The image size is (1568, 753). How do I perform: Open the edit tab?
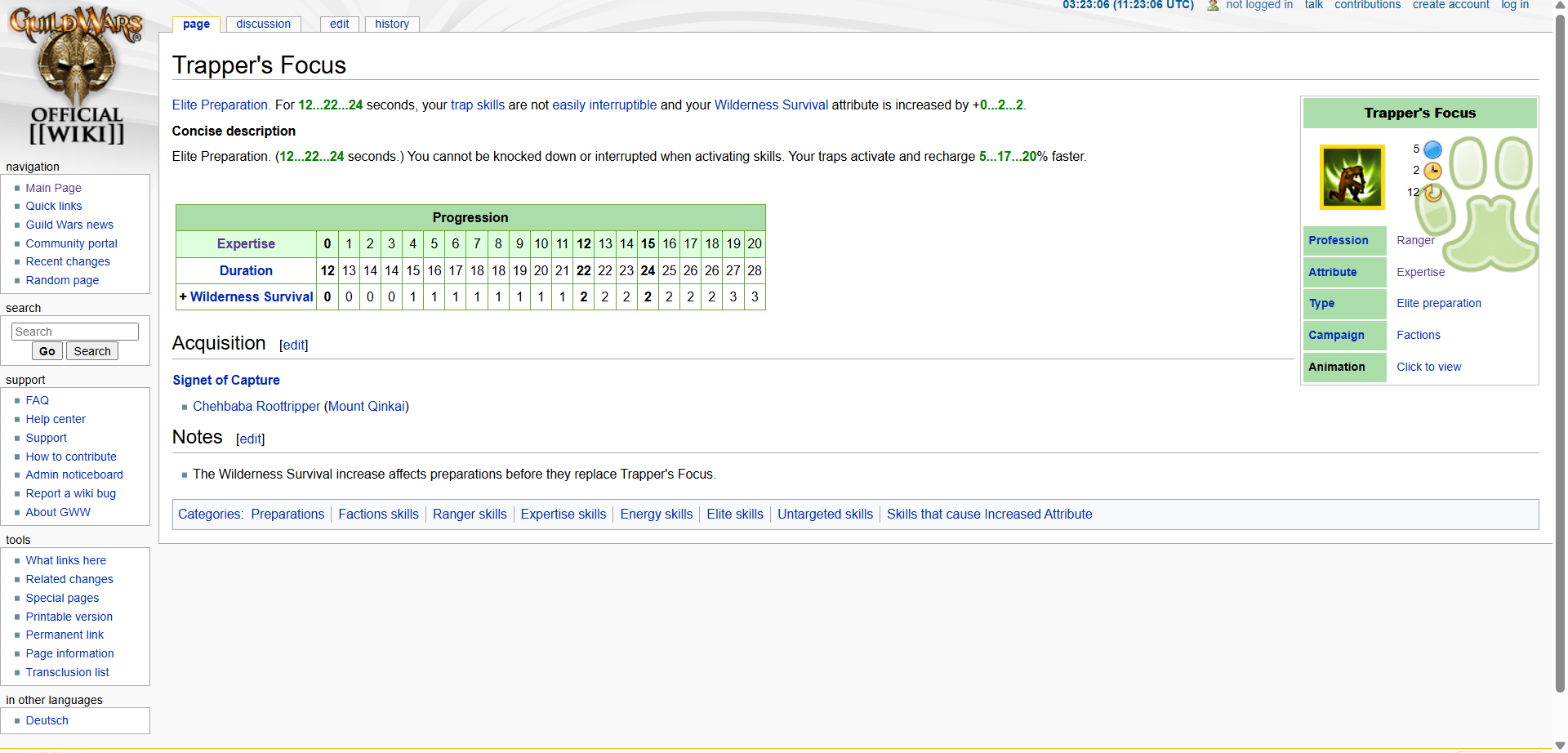click(x=339, y=24)
